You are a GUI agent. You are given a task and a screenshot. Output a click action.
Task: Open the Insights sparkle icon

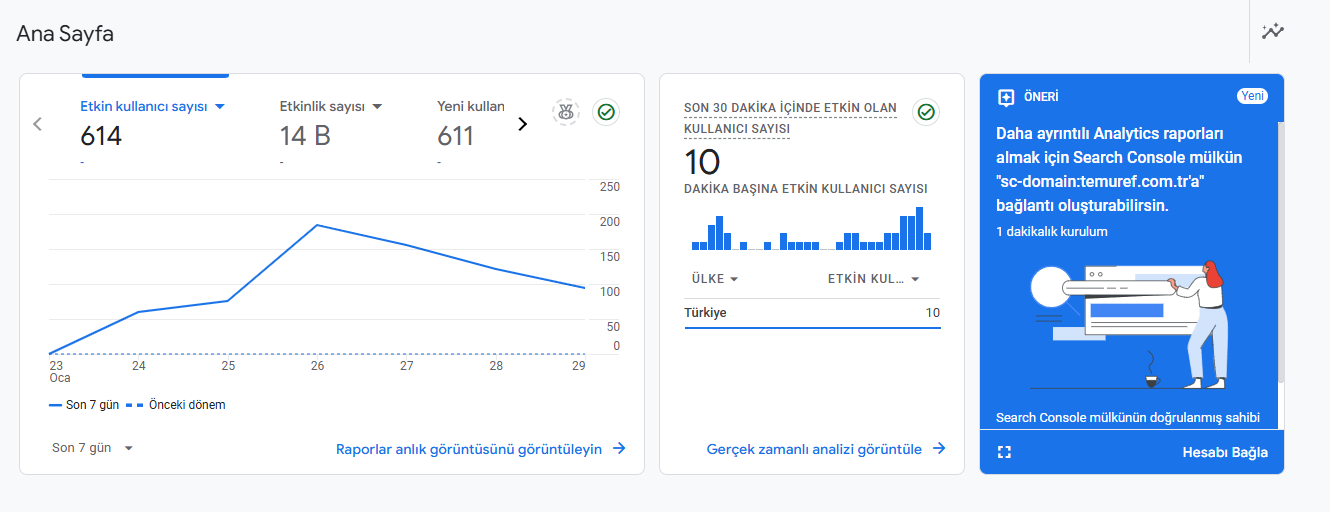point(1272,31)
